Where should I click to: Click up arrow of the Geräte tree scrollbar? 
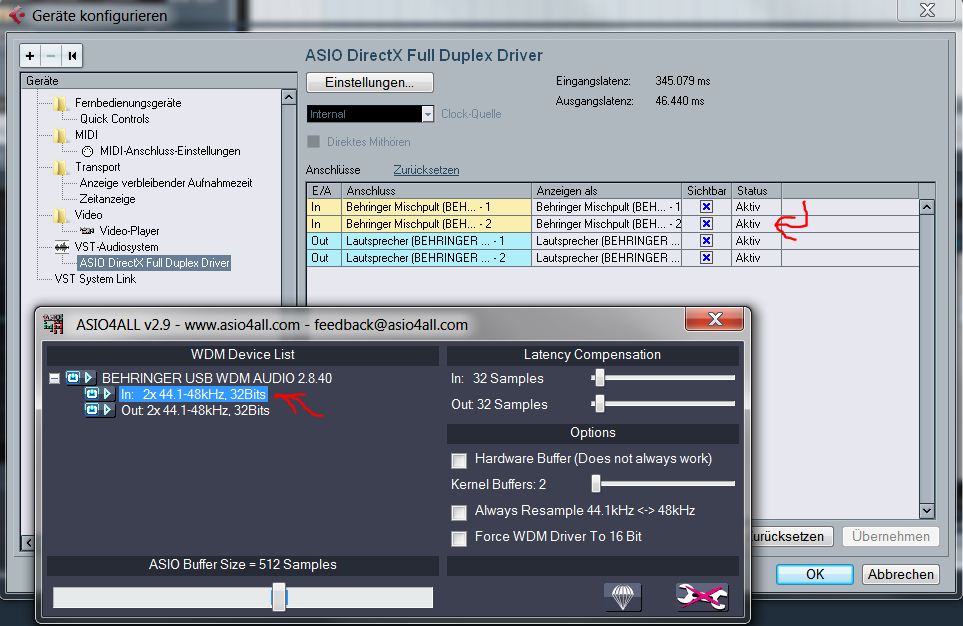[x=289, y=97]
